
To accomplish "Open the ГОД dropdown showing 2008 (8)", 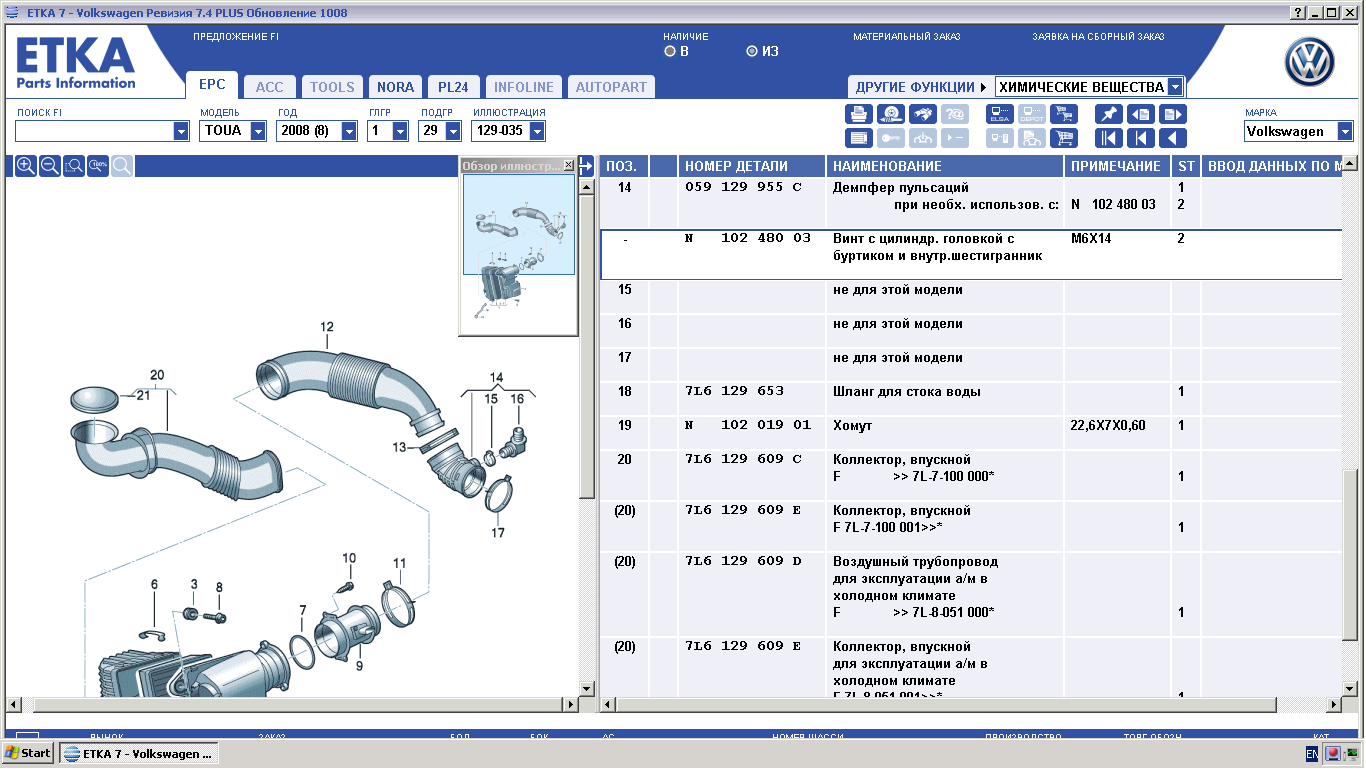I will 349,131.
